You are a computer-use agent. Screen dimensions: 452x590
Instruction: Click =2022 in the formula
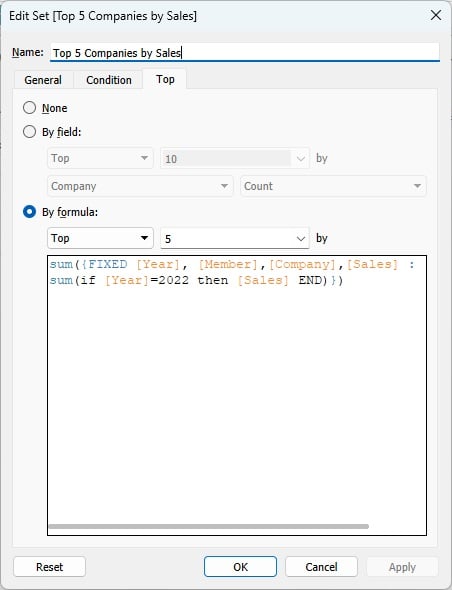169,280
